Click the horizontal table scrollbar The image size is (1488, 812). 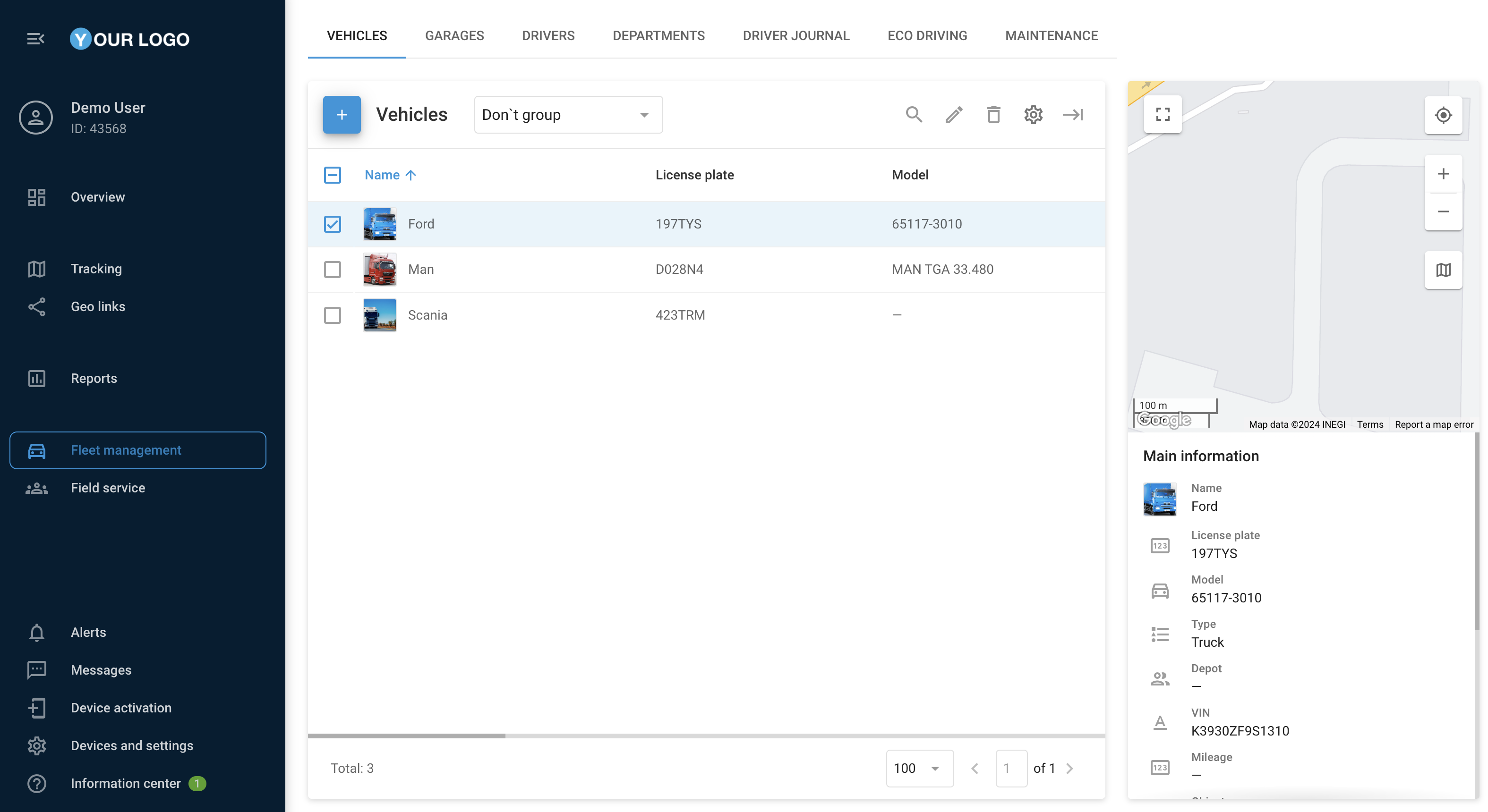[406, 736]
